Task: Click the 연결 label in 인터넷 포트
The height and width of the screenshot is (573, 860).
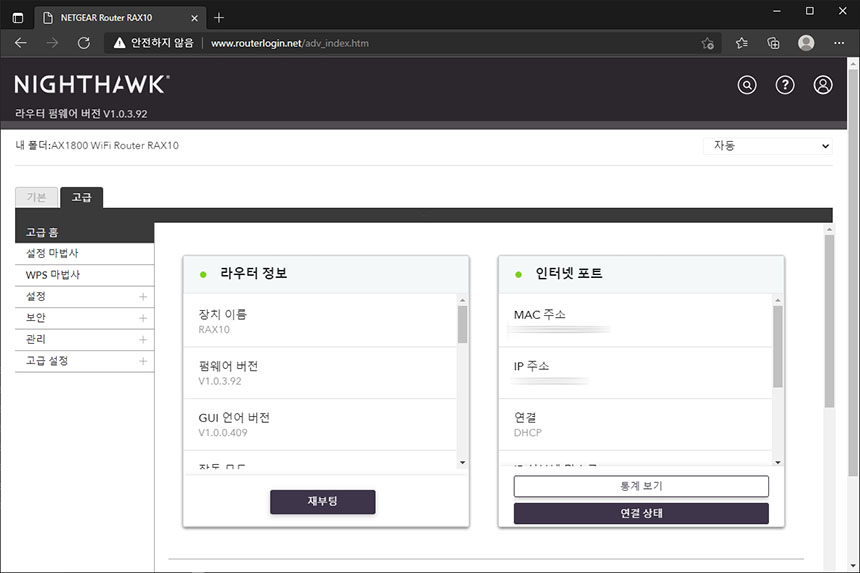Action: [x=525, y=418]
